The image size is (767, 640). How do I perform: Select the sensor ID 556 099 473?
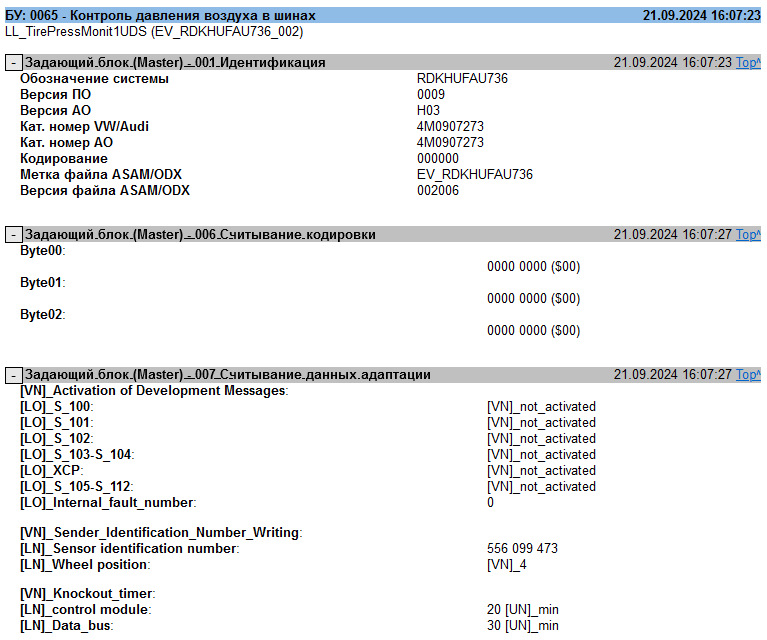(522, 549)
